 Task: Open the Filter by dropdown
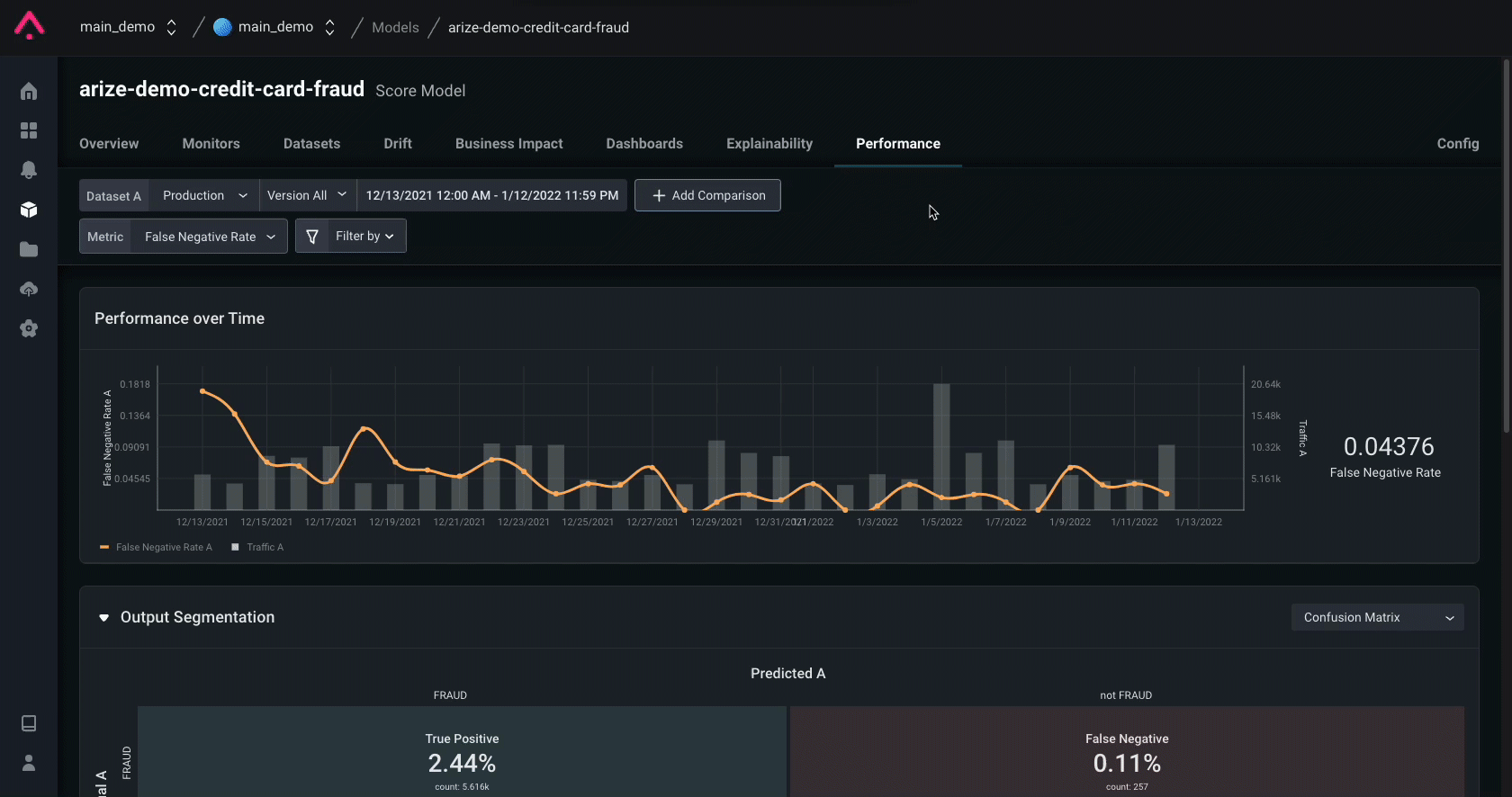click(351, 236)
